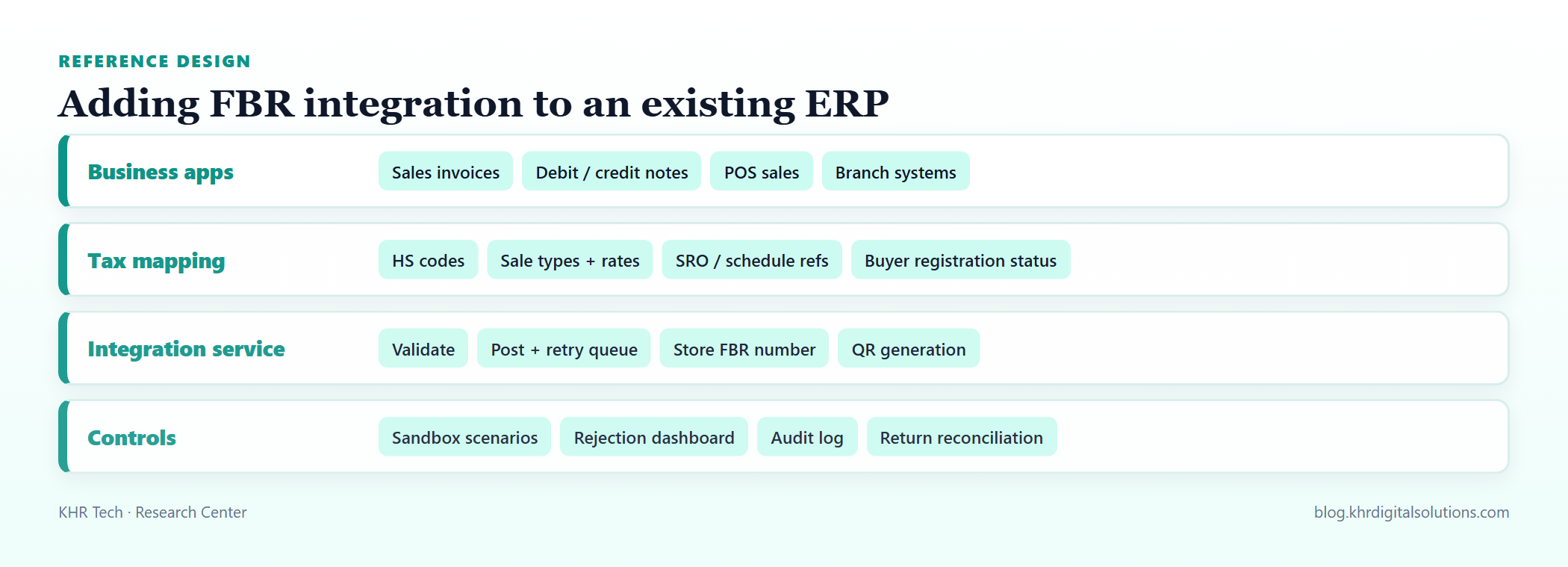Click the Tax mapping row label
Image resolution: width=1568 pixels, height=567 pixels.
(156, 261)
